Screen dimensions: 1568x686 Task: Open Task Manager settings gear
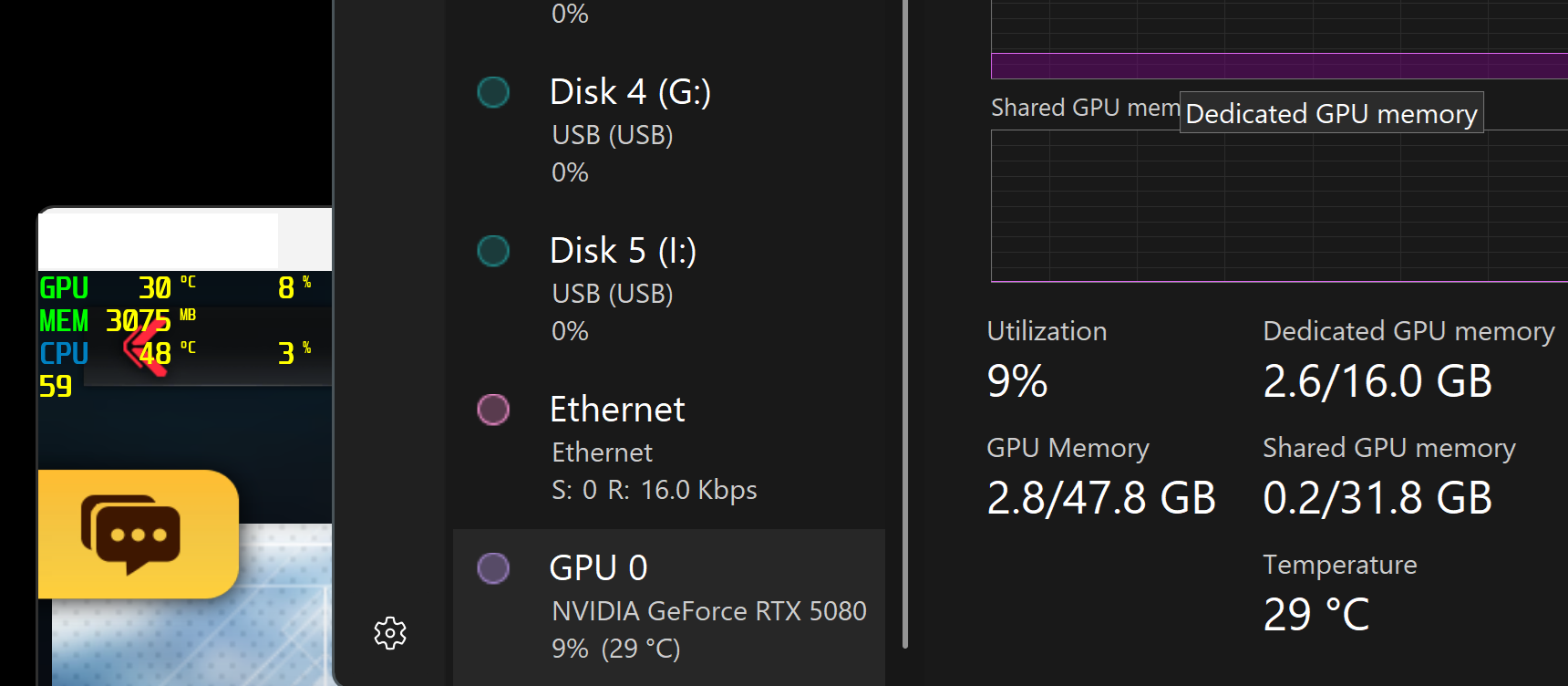[390, 632]
